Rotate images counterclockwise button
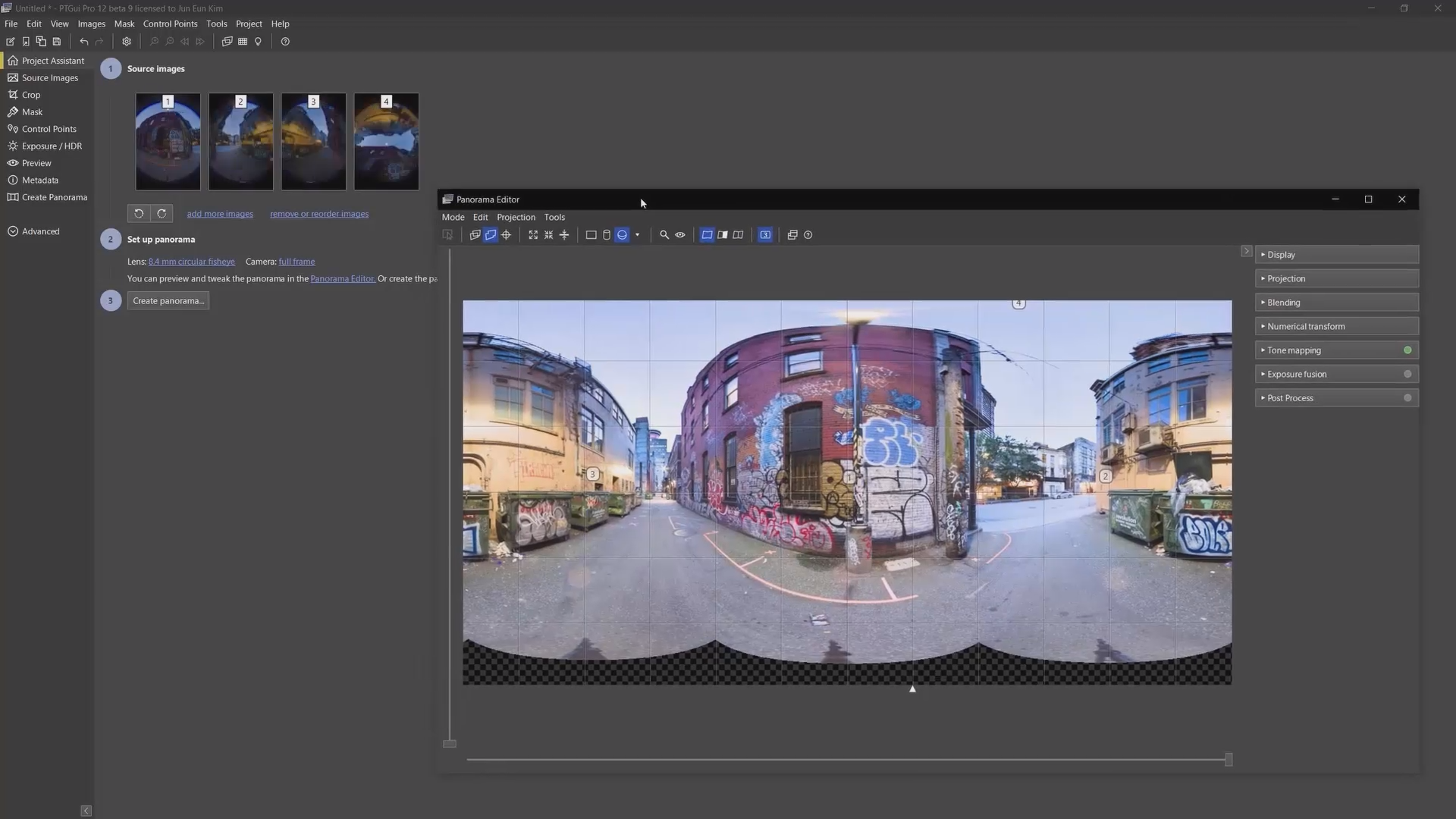The height and width of the screenshot is (819, 1456). click(x=139, y=214)
